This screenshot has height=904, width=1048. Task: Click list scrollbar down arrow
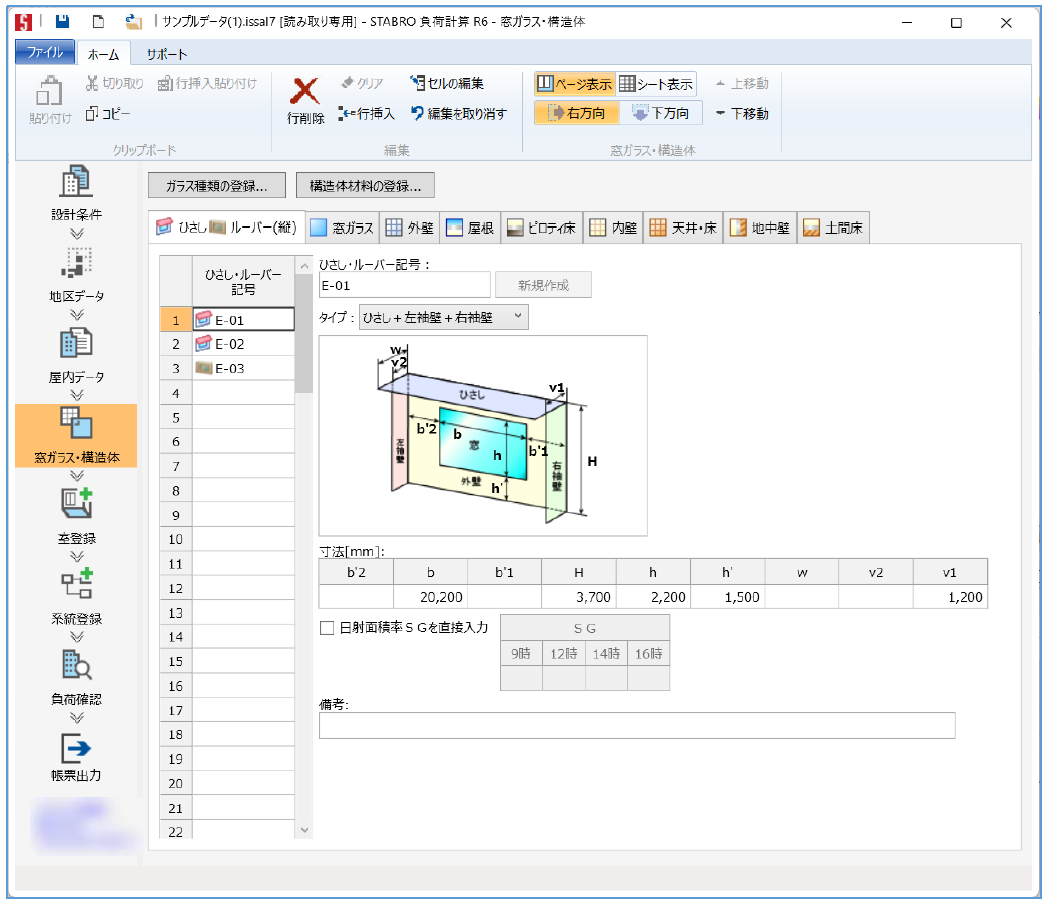(305, 829)
